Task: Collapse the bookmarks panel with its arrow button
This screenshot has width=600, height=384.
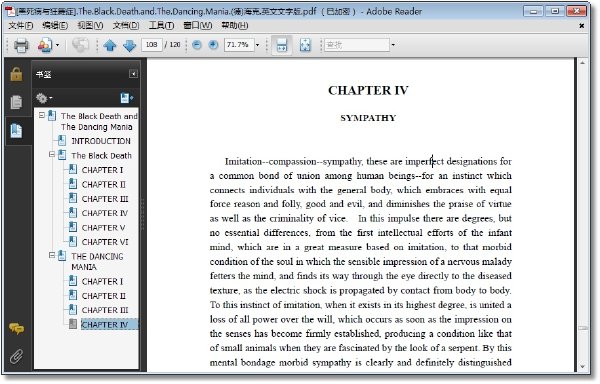Action: [x=133, y=74]
